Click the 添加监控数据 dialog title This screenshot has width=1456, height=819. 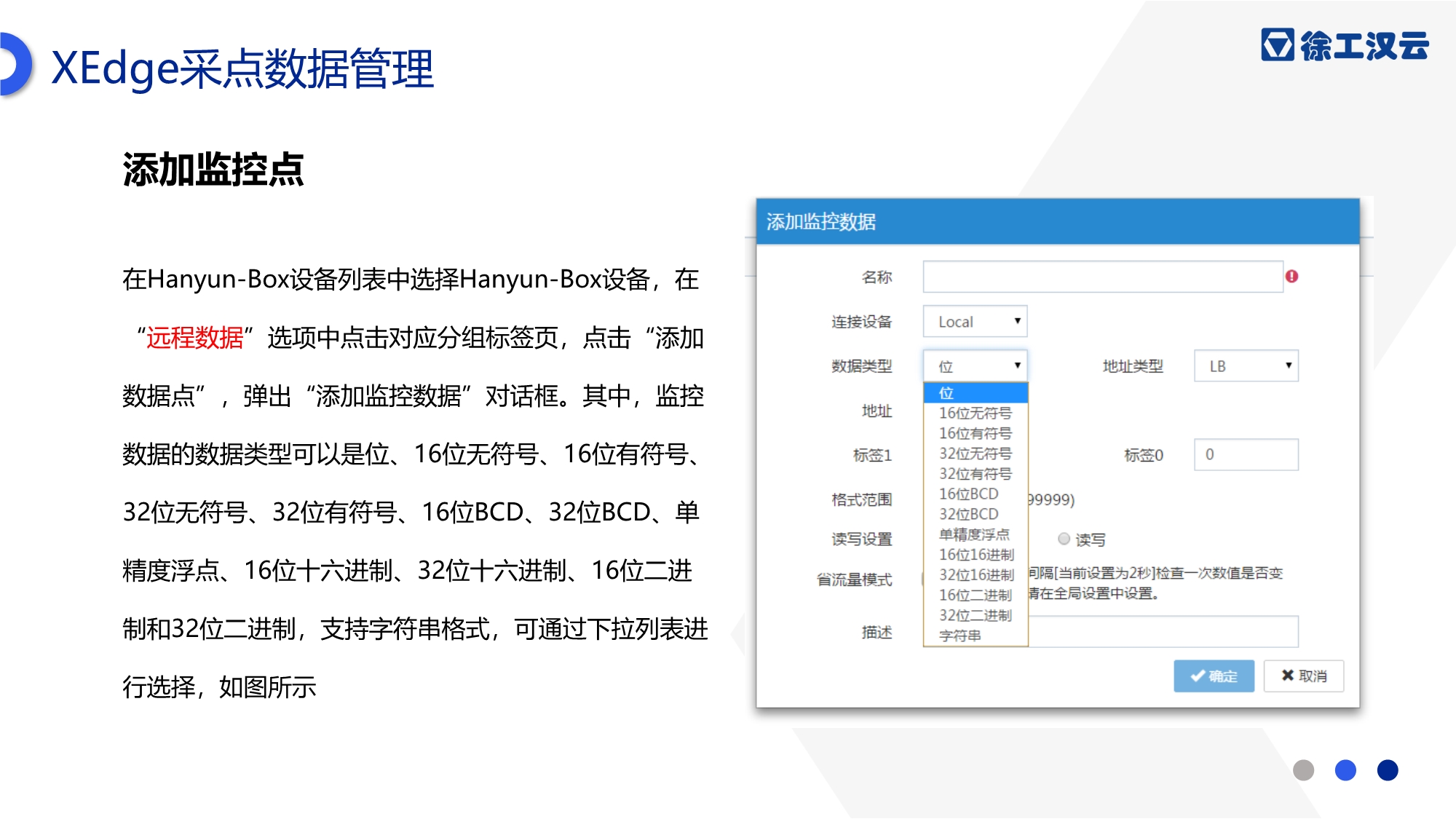tap(820, 221)
